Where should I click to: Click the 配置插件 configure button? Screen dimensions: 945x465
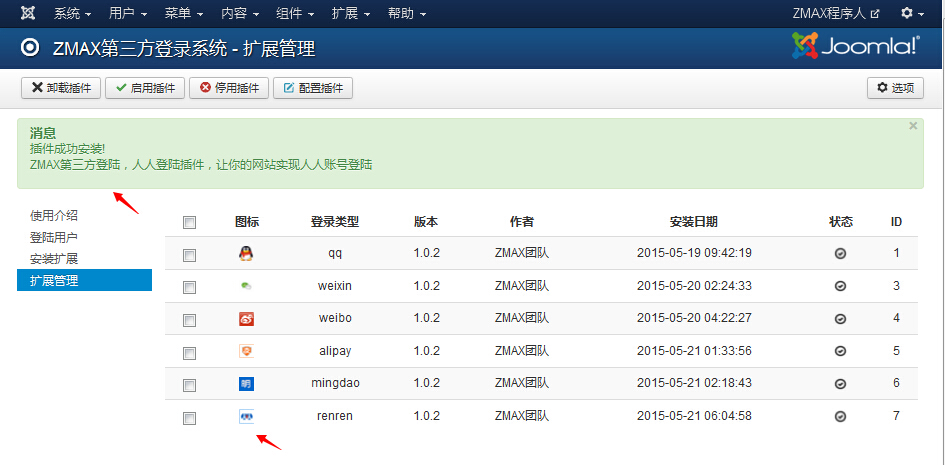coord(313,88)
